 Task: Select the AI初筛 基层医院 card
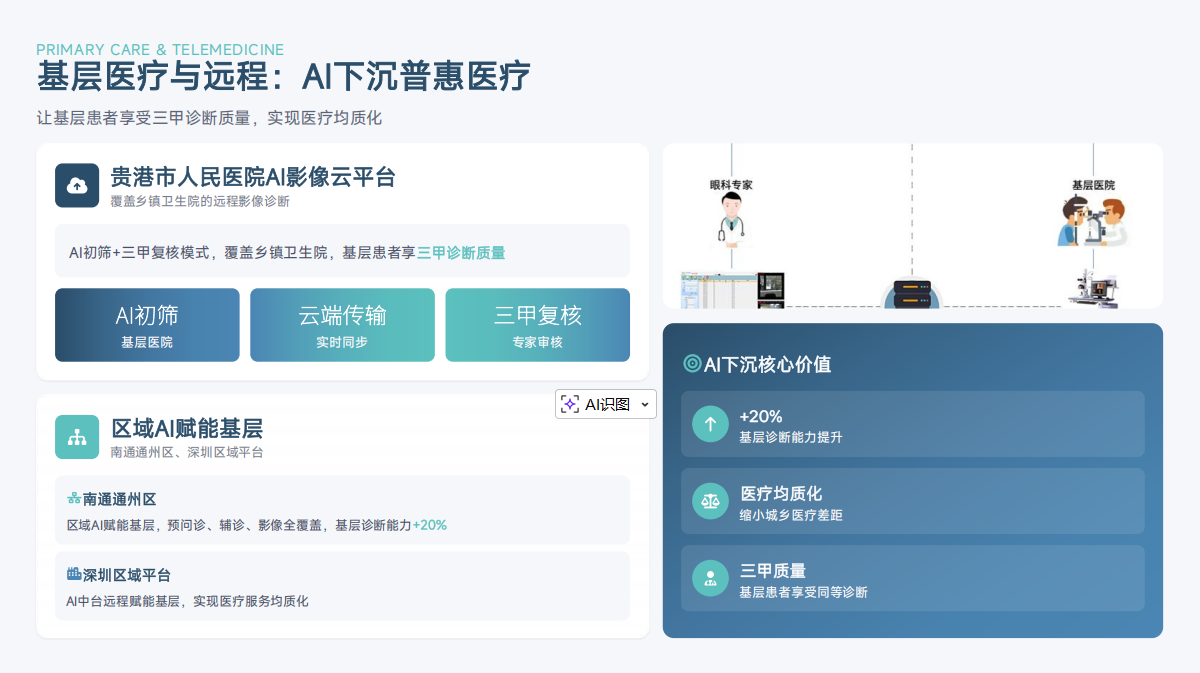pyautogui.click(x=147, y=325)
